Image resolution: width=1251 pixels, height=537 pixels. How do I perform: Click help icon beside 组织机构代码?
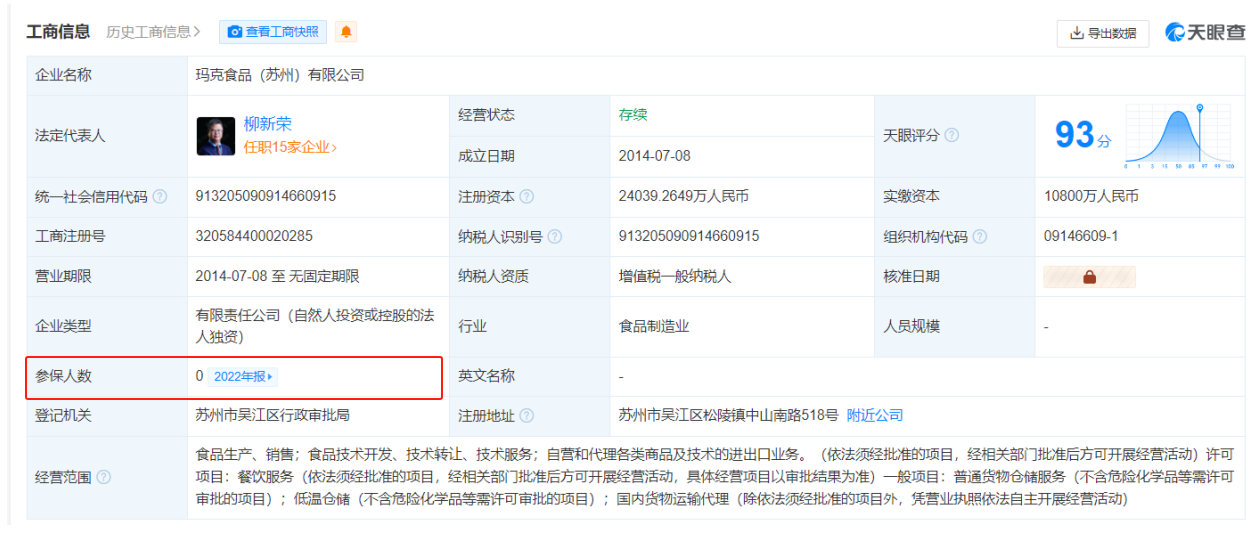(980, 237)
